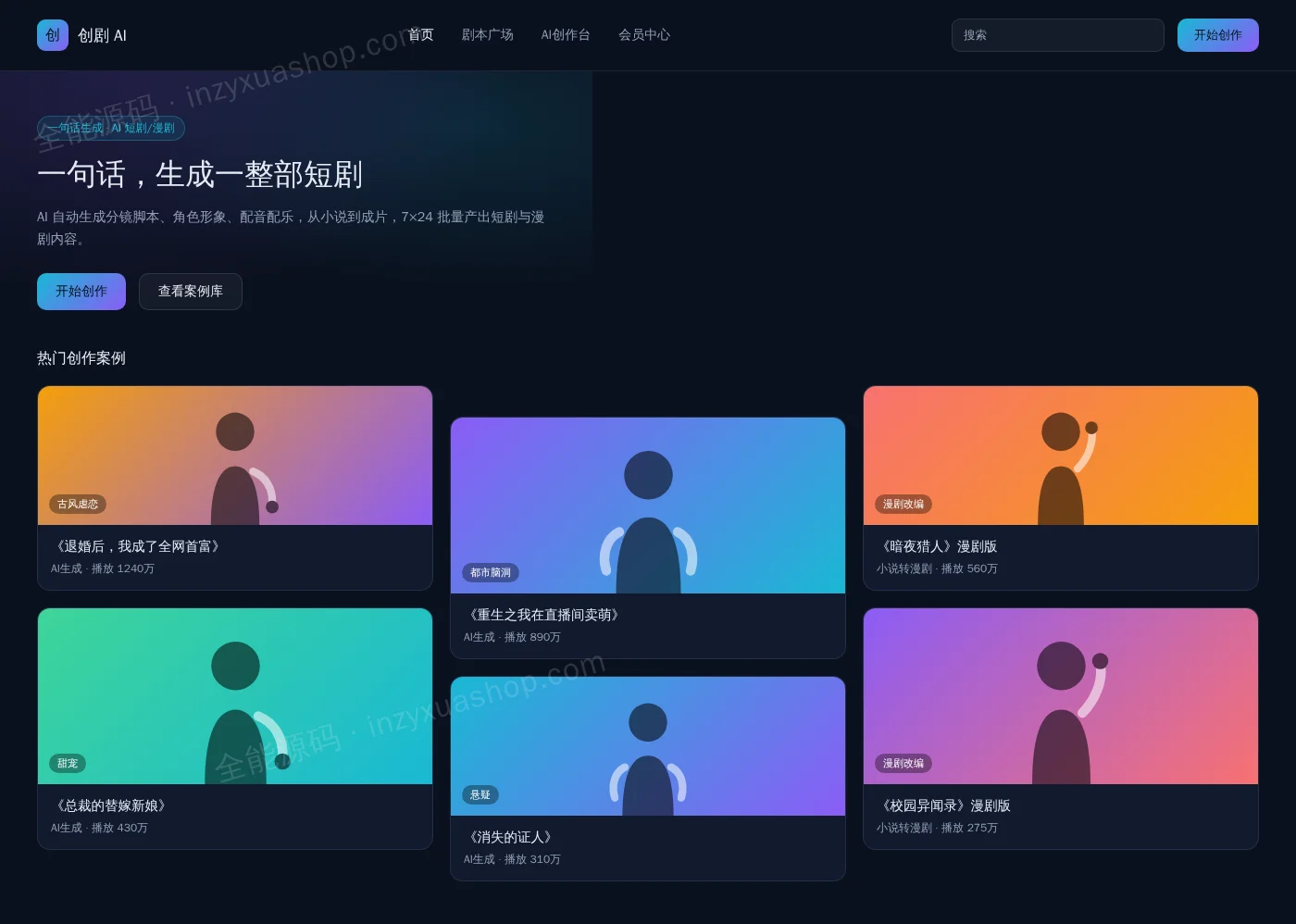Screen dimensions: 1296x924
Task: Open the 《退婚后，我成了全网首富》 cover thumbnail
Action: click(235, 456)
